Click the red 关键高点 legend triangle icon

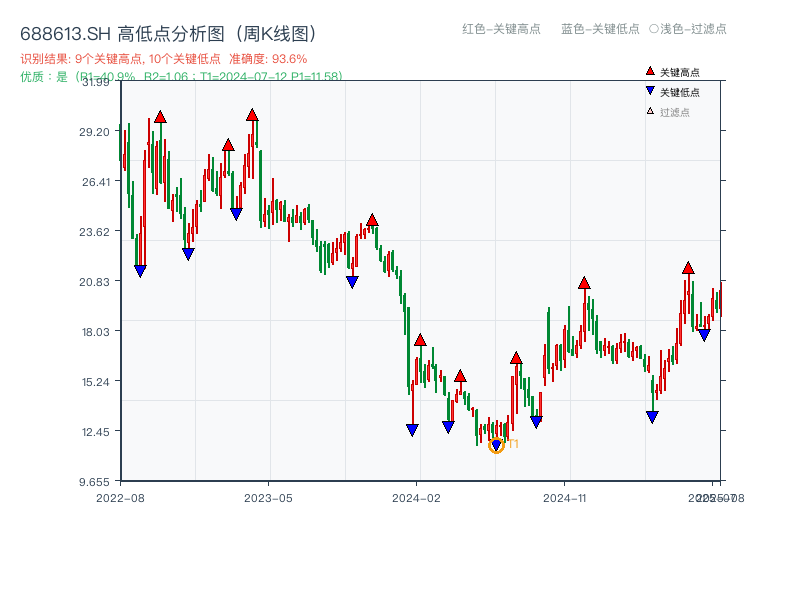pyautogui.click(x=649, y=71)
